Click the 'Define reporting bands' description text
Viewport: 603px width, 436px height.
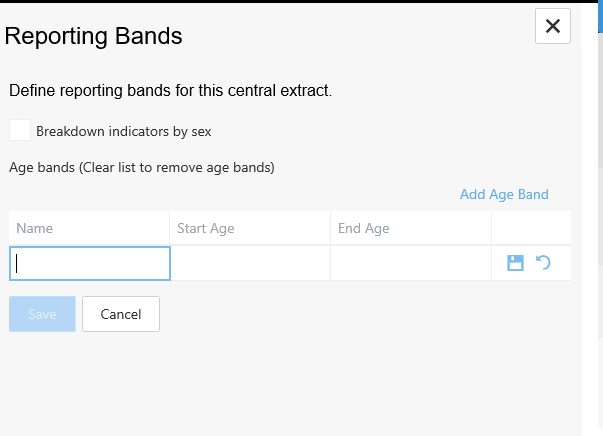pos(170,91)
